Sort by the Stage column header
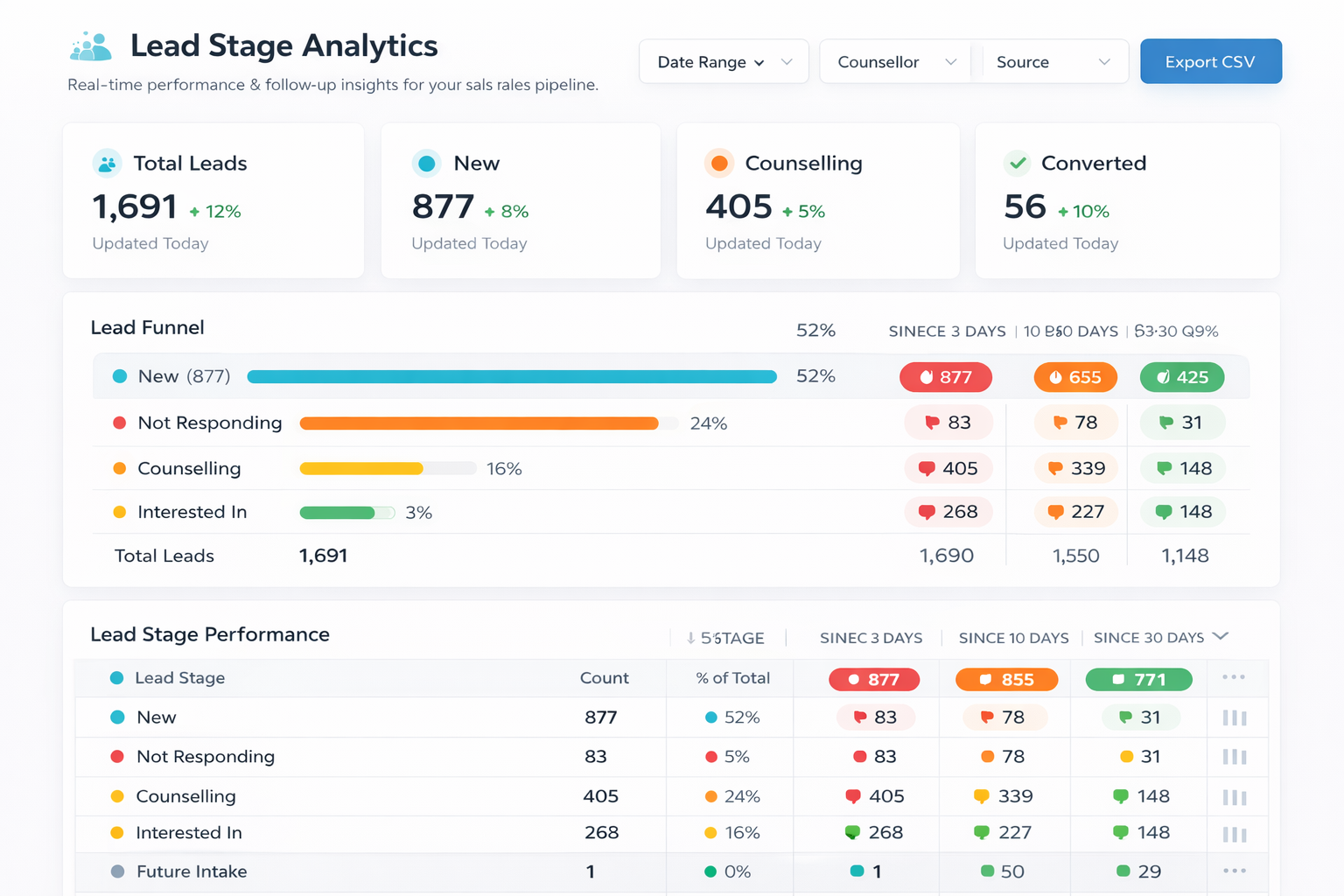This screenshot has height=896, width=1344. (725, 638)
